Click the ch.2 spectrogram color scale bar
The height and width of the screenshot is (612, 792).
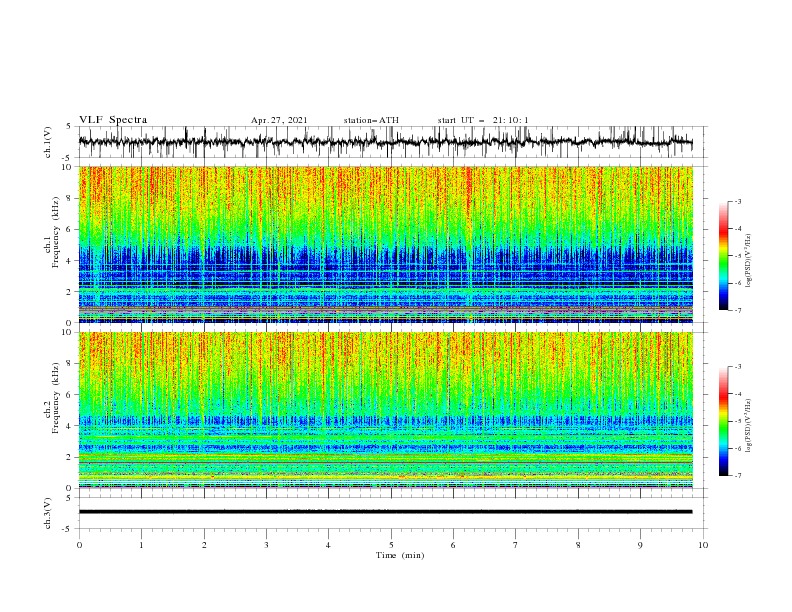tap(723, 421)
